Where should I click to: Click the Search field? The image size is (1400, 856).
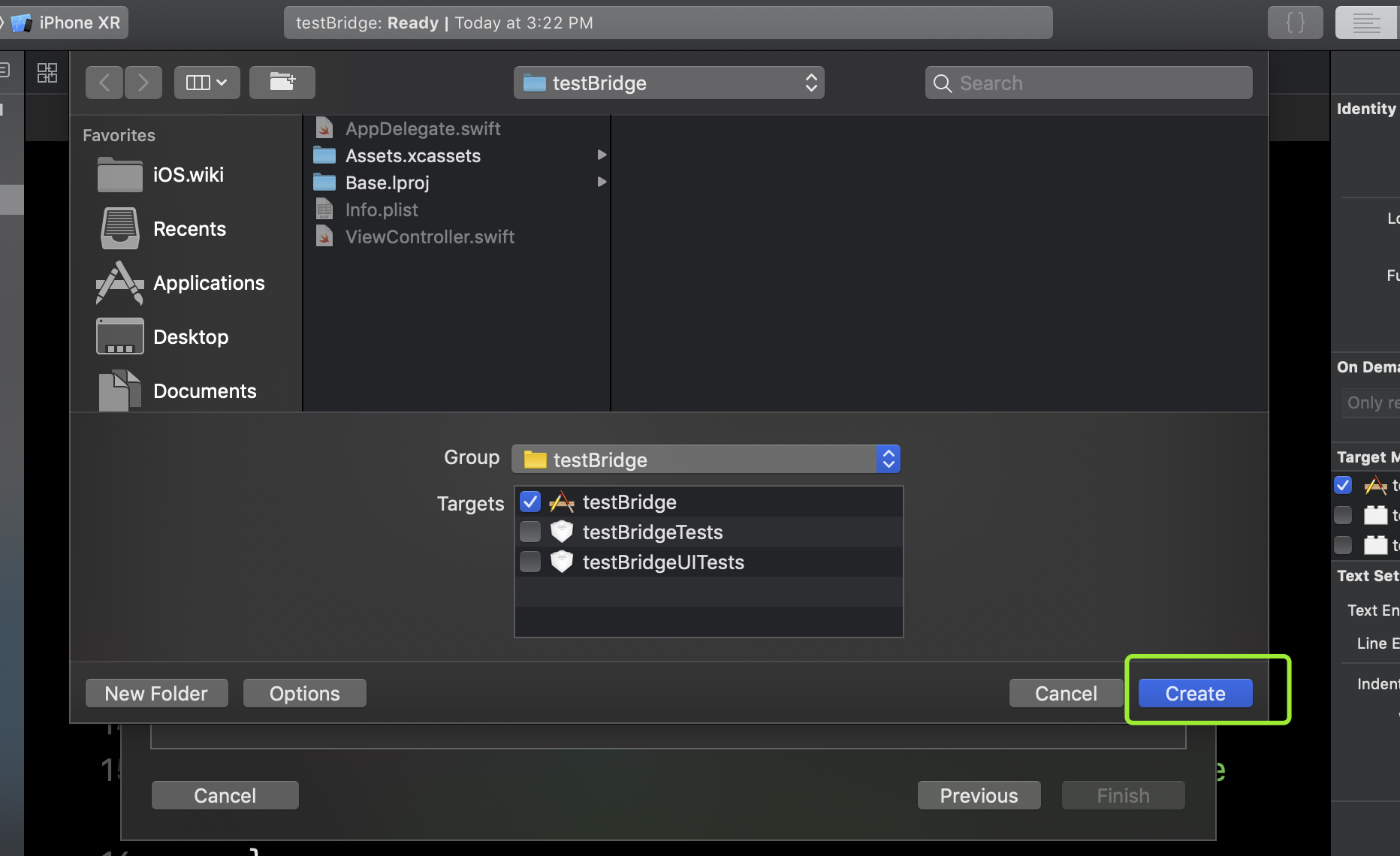coord(1088,83)
